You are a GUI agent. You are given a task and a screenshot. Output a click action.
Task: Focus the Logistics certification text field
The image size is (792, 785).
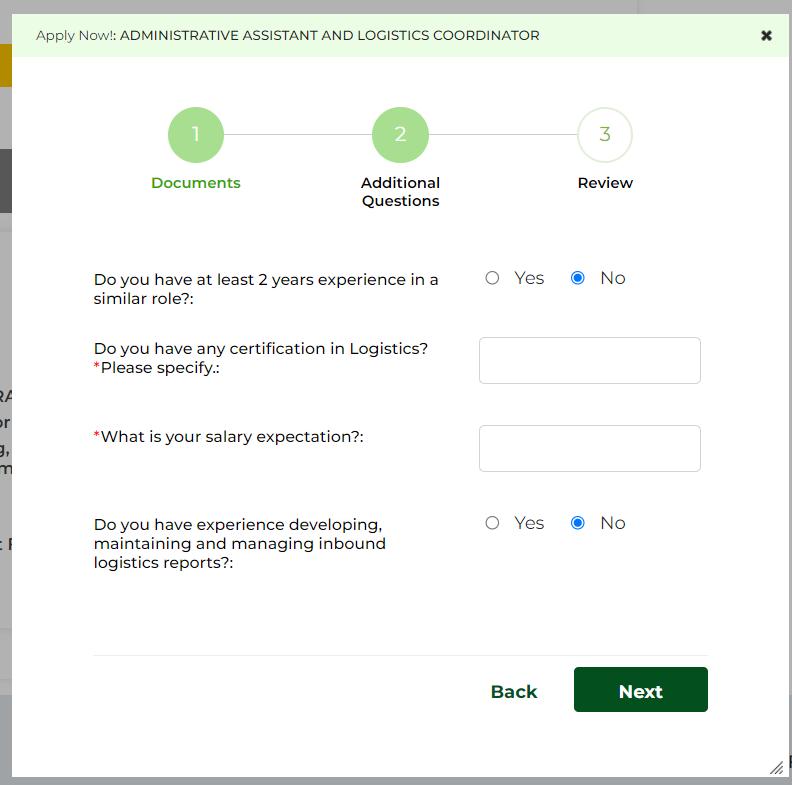pyautogui.click(x=589, y=361)
